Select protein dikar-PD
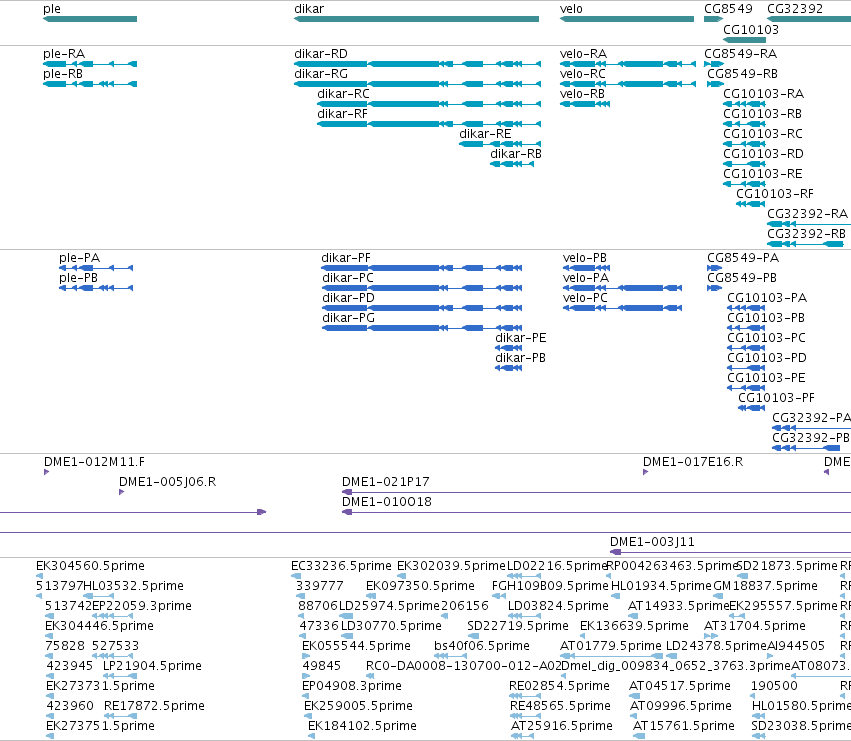 point(348,298)
